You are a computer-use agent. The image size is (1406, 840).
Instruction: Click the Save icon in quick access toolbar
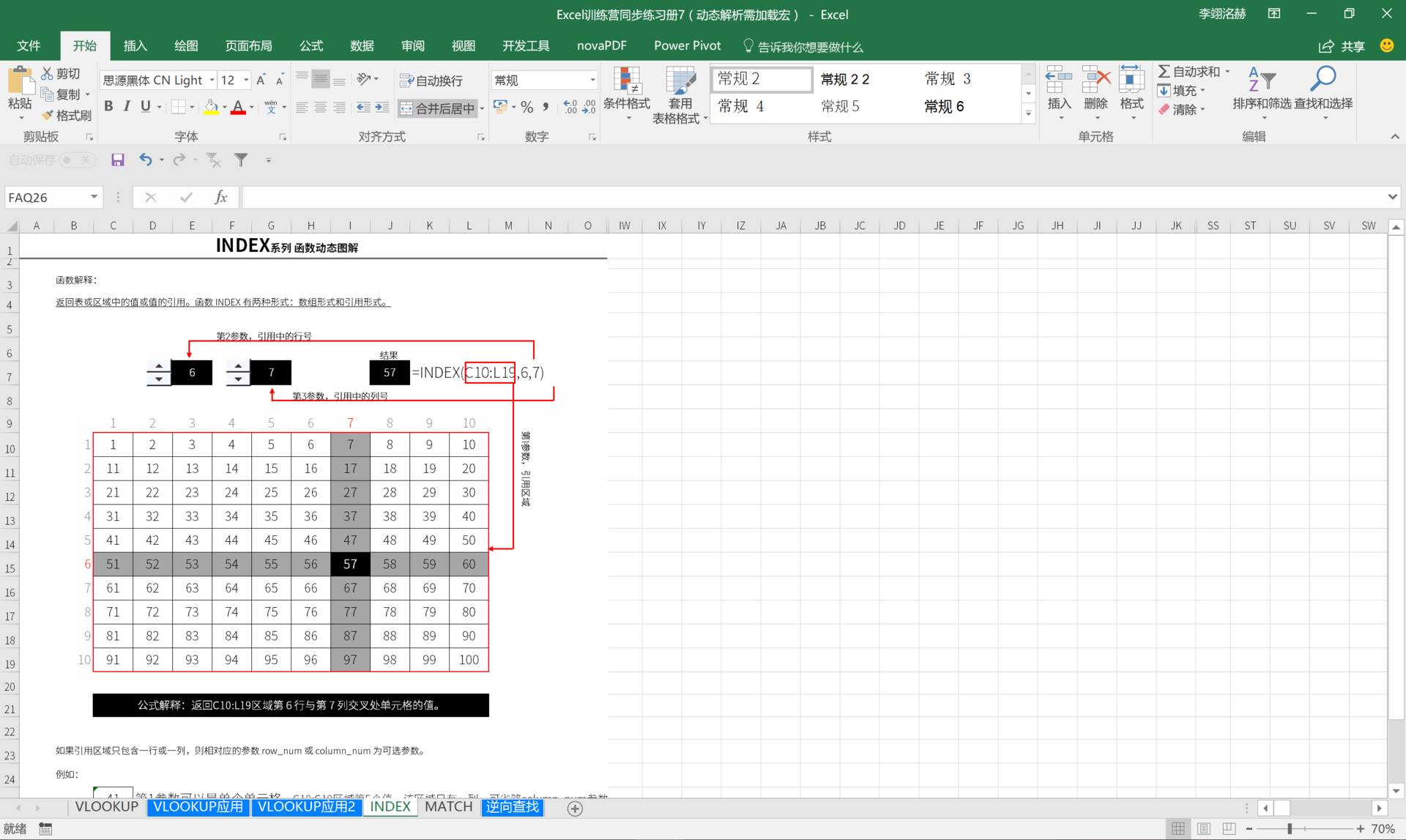(117, 160)
